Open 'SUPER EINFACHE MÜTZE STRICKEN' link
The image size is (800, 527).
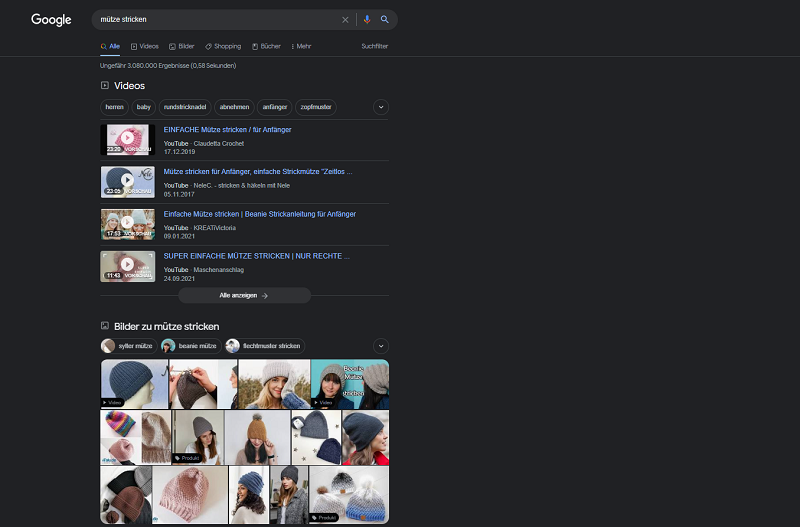tap(256, 256)
